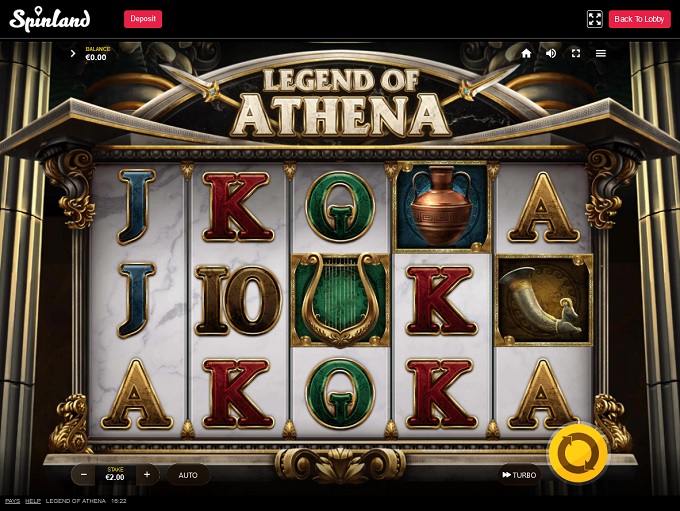Open the Help link
Viewport: 680px width, 511px height.
pyautogui.click(x=33, y=501)
